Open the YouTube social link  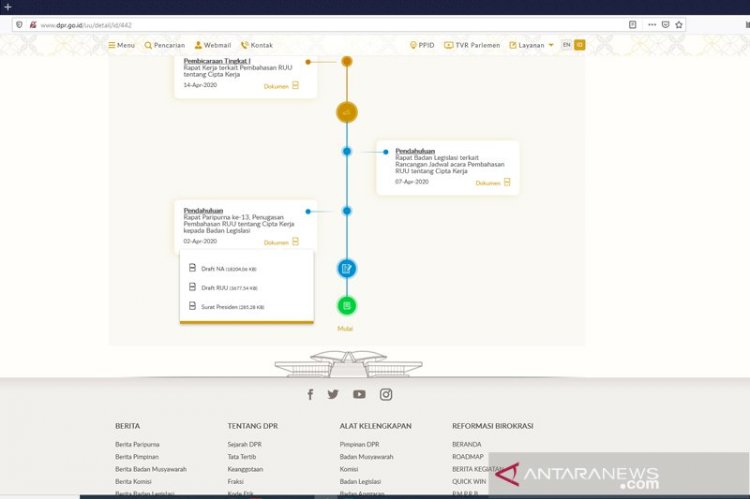tap(359, 394)
